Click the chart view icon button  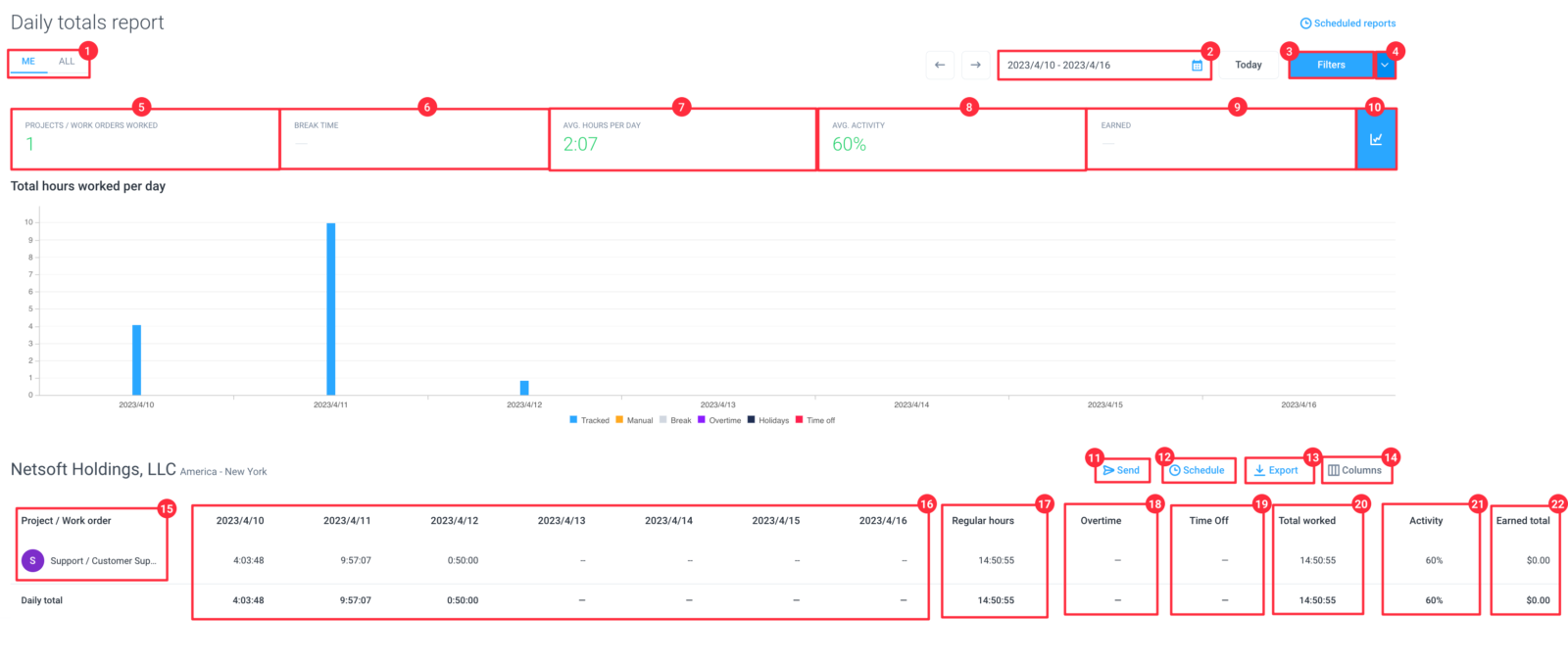pos(1376,139)
